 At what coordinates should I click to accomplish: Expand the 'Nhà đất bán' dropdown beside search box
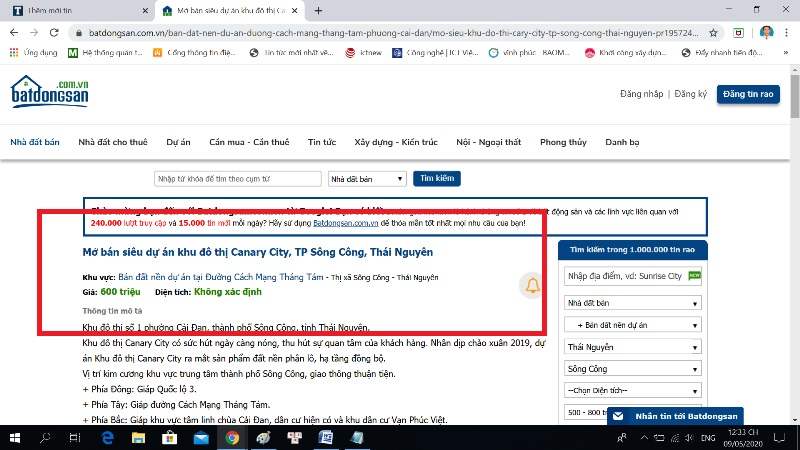tap(367, 179)
